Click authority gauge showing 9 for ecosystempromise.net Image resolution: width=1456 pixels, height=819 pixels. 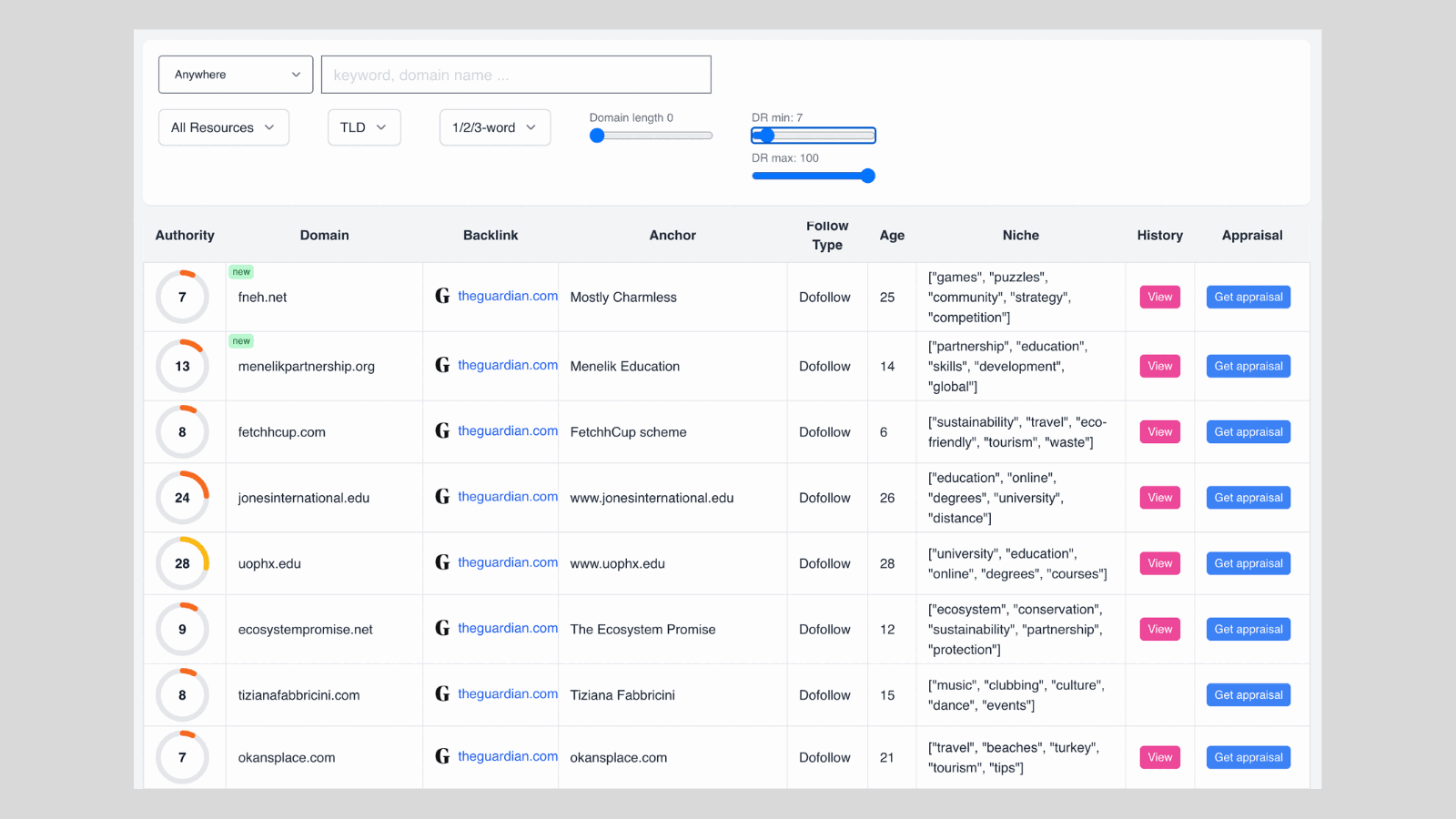click(x=182, y=629)
